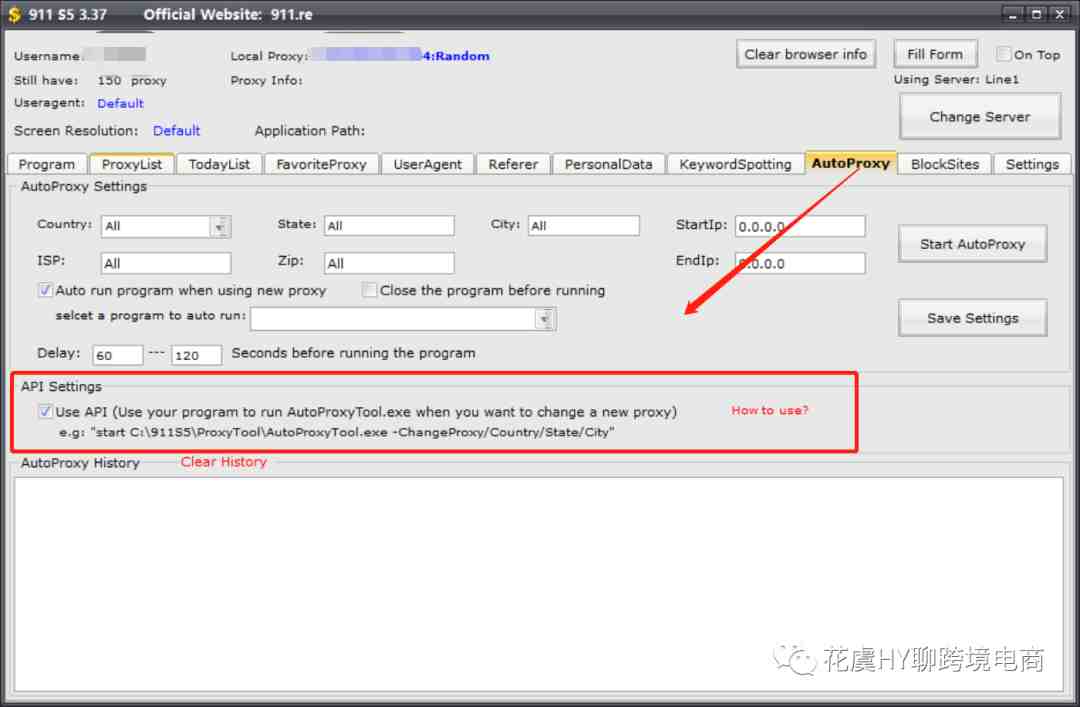Click the City input field
This screenshot has width=1080, height=707.
[583, 225]
